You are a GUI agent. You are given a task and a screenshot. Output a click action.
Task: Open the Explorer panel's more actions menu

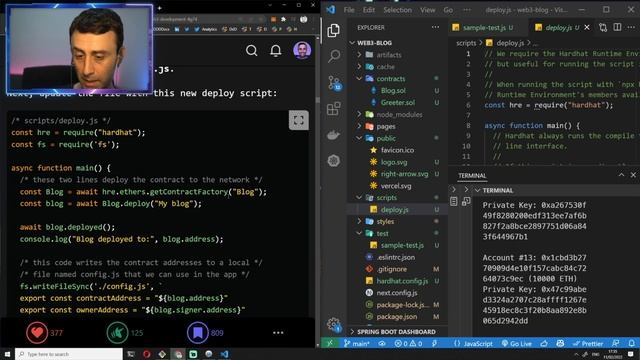[x=436, y=27]
